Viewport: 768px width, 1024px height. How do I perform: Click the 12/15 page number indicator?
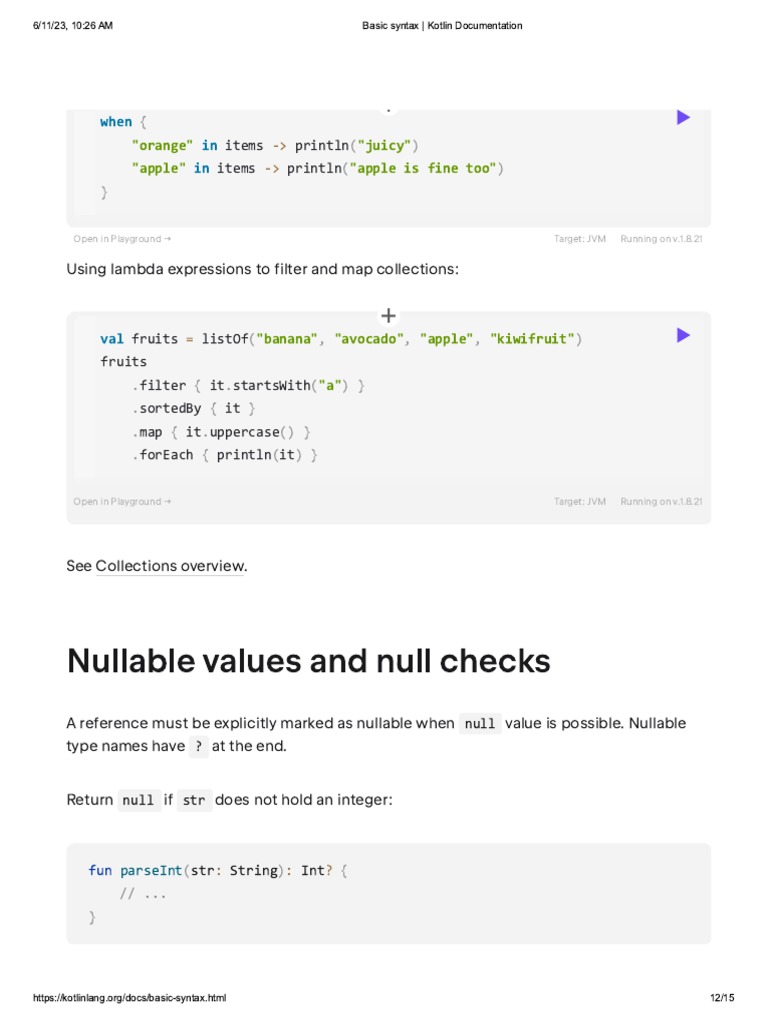pyautogui.click(x=721, y=998)
